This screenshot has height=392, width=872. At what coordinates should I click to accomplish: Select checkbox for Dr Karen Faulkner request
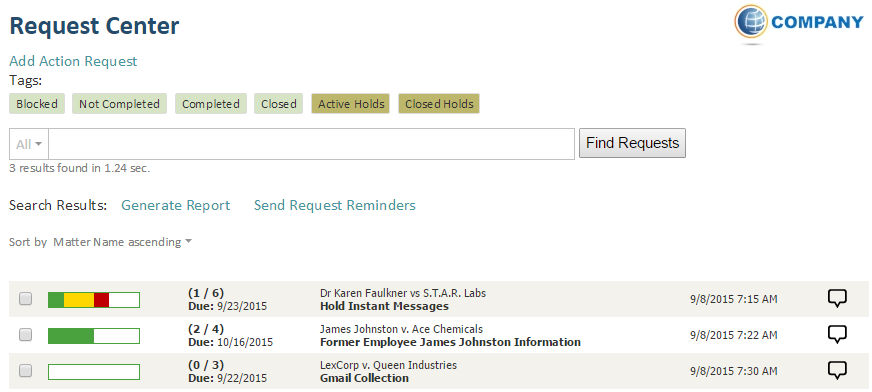tap(26, 299)
